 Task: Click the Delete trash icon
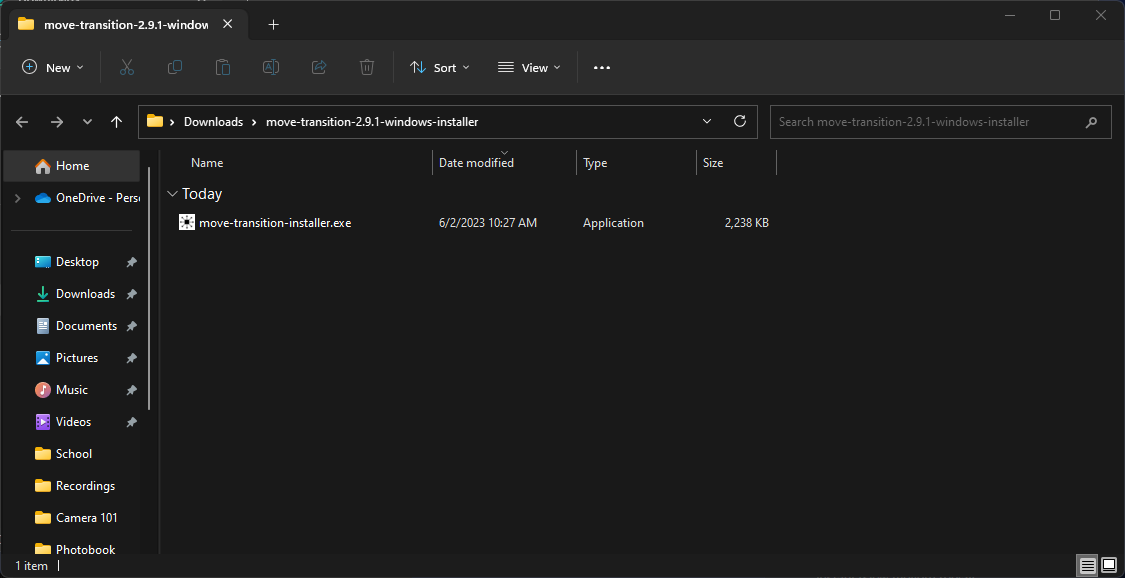[366, 67]
